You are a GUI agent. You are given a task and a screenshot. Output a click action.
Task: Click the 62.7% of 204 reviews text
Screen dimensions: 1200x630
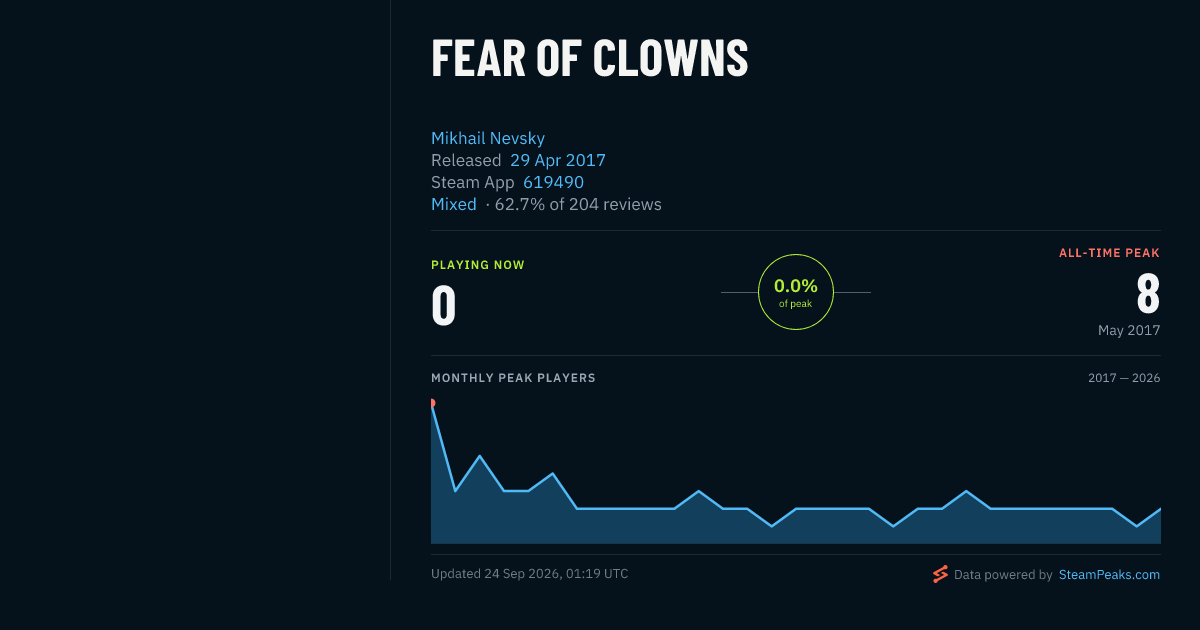(578, 204)
